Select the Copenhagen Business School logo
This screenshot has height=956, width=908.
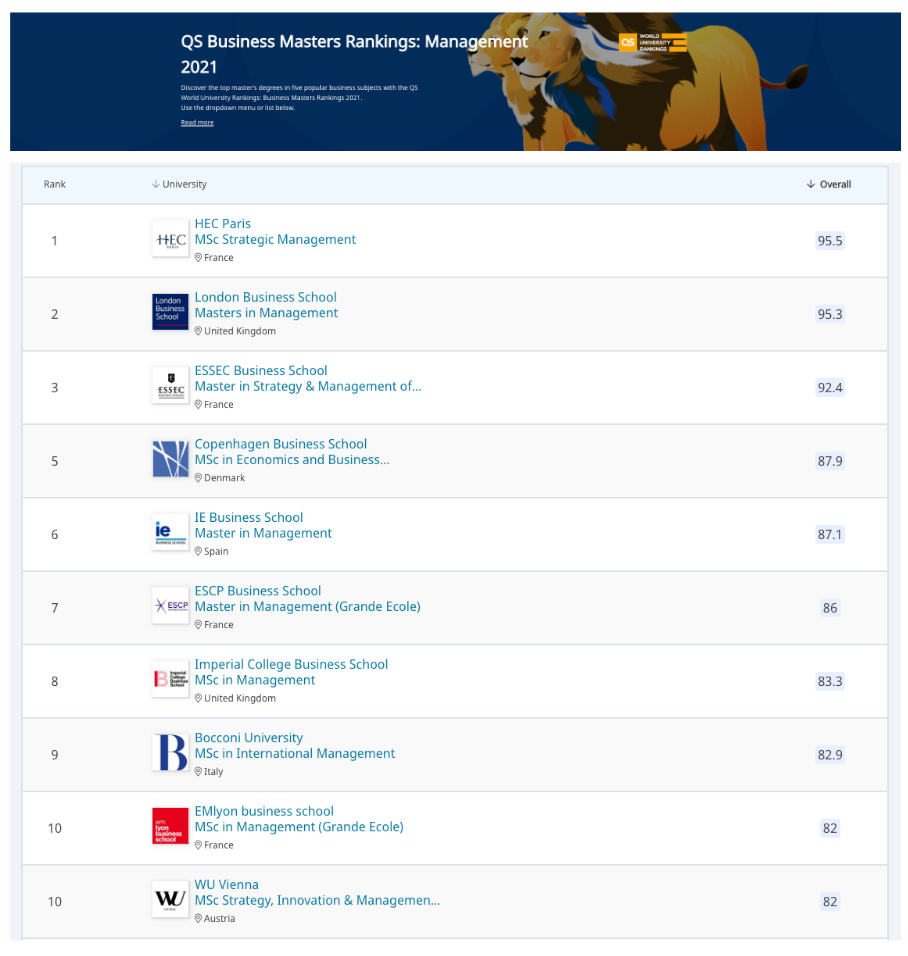click(170, 459)
